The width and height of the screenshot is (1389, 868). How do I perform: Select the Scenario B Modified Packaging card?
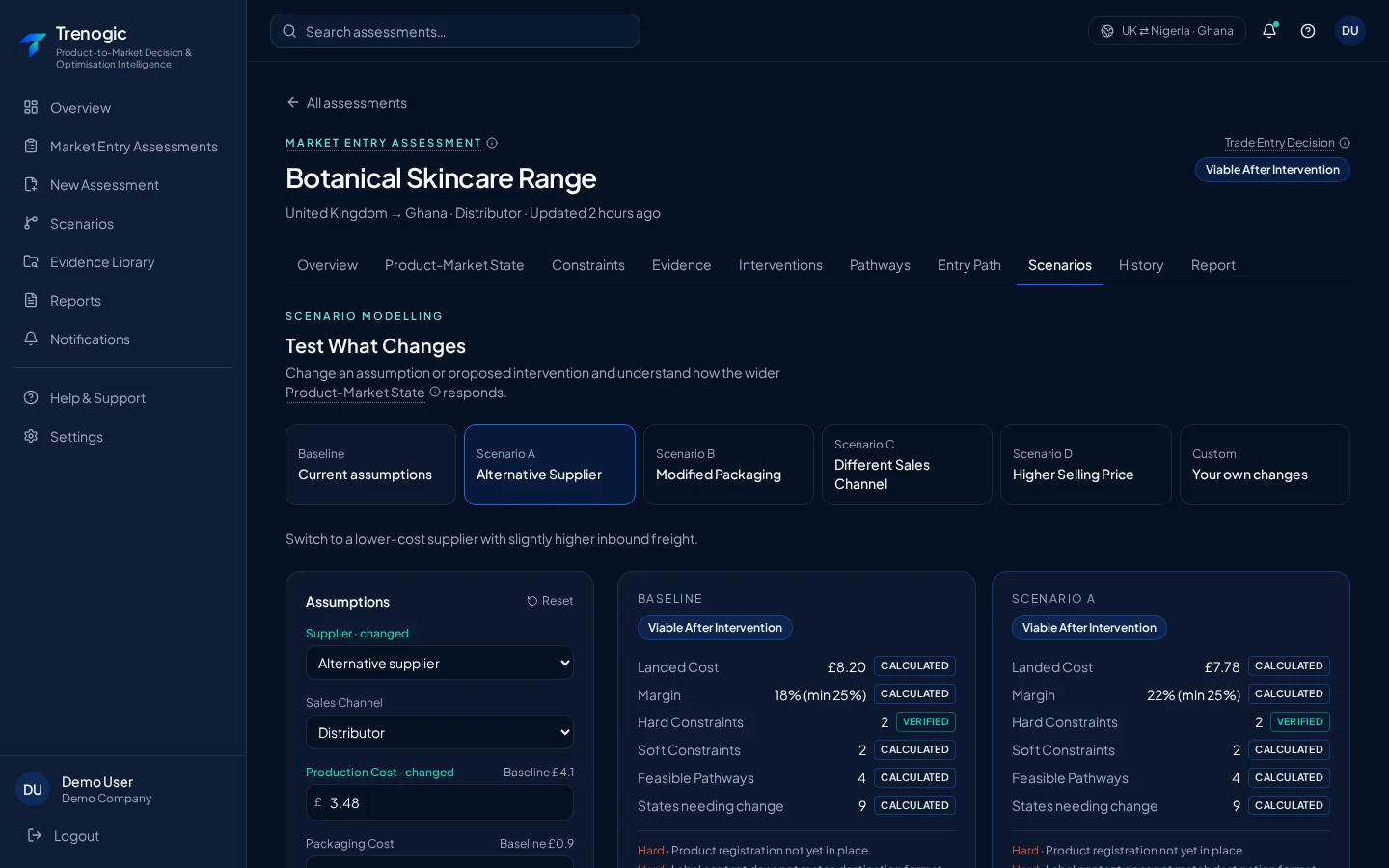coord(728,465)
